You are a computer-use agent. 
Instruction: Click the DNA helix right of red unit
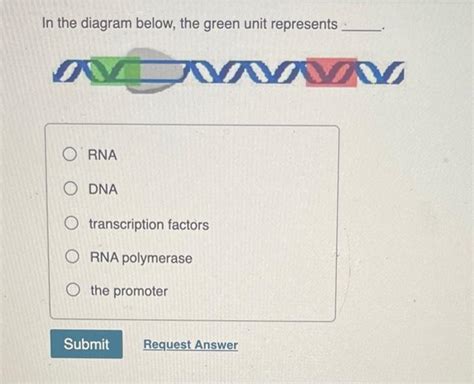pos(381,72)
